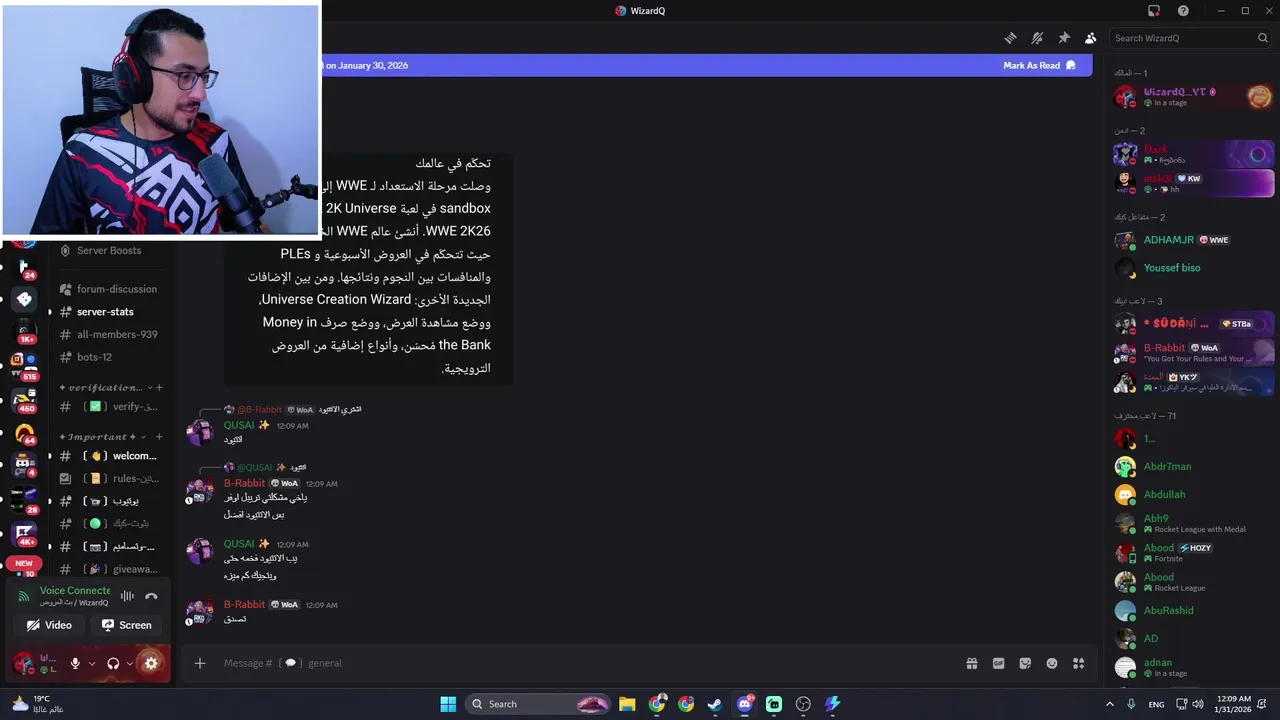The height and width of the screenshot is (720, 1280).
Task: Open Youssef biso member profile
Action: coord(1193,268)
